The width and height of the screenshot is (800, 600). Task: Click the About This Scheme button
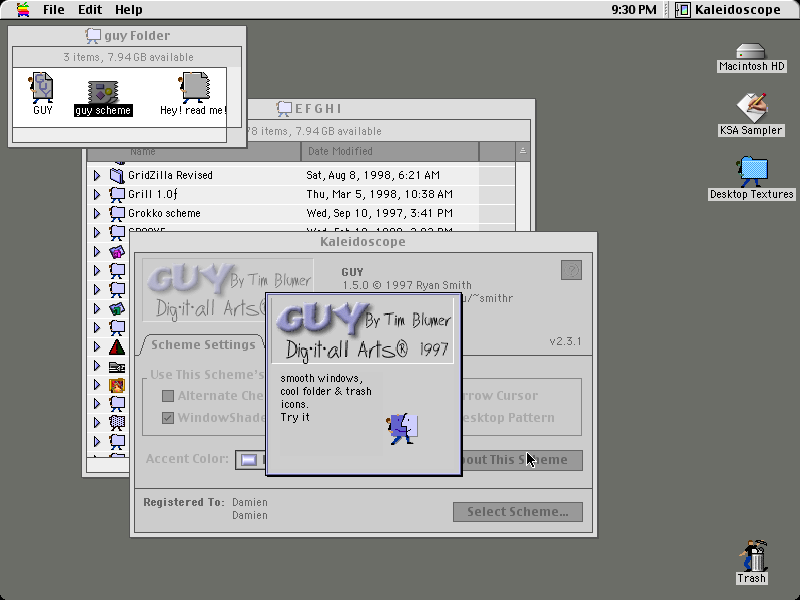tap(522, 460)
